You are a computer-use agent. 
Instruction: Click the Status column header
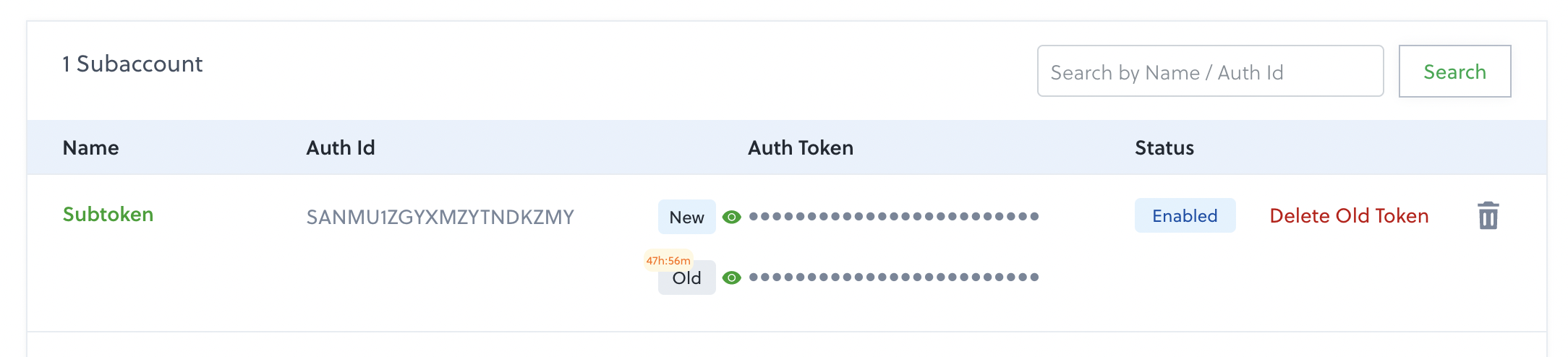click(1164, 147)
